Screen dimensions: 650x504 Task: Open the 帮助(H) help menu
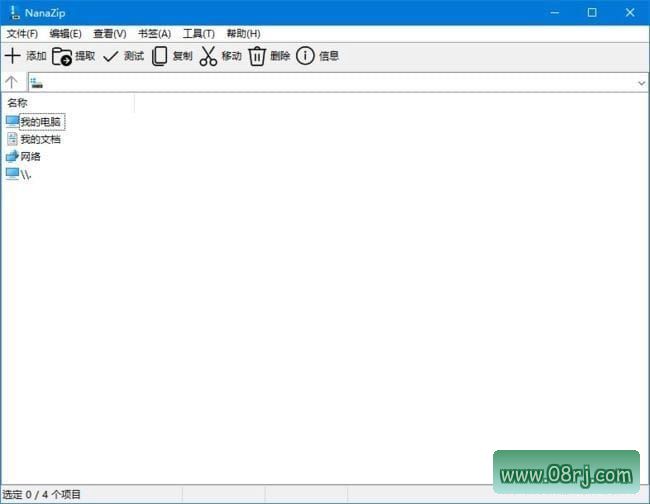[x=243, y=34]
